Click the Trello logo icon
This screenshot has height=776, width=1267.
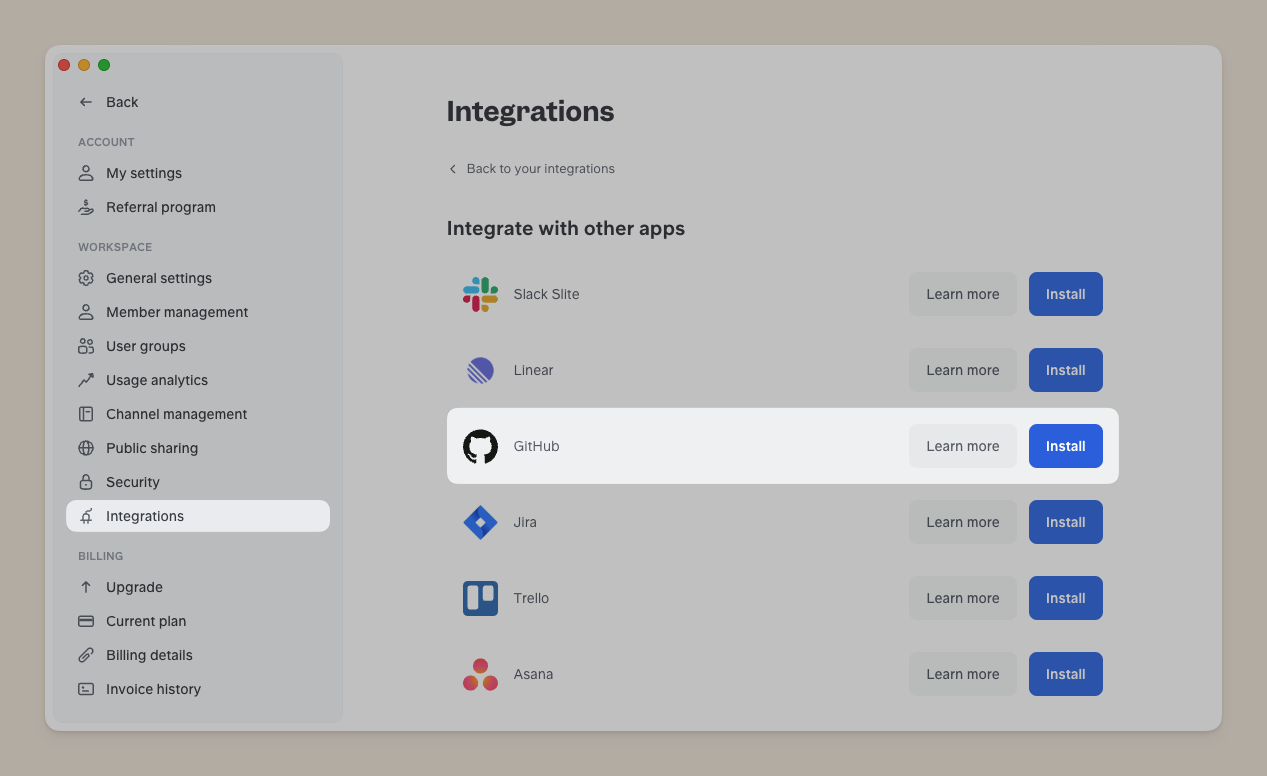click(x=480, y=598)
